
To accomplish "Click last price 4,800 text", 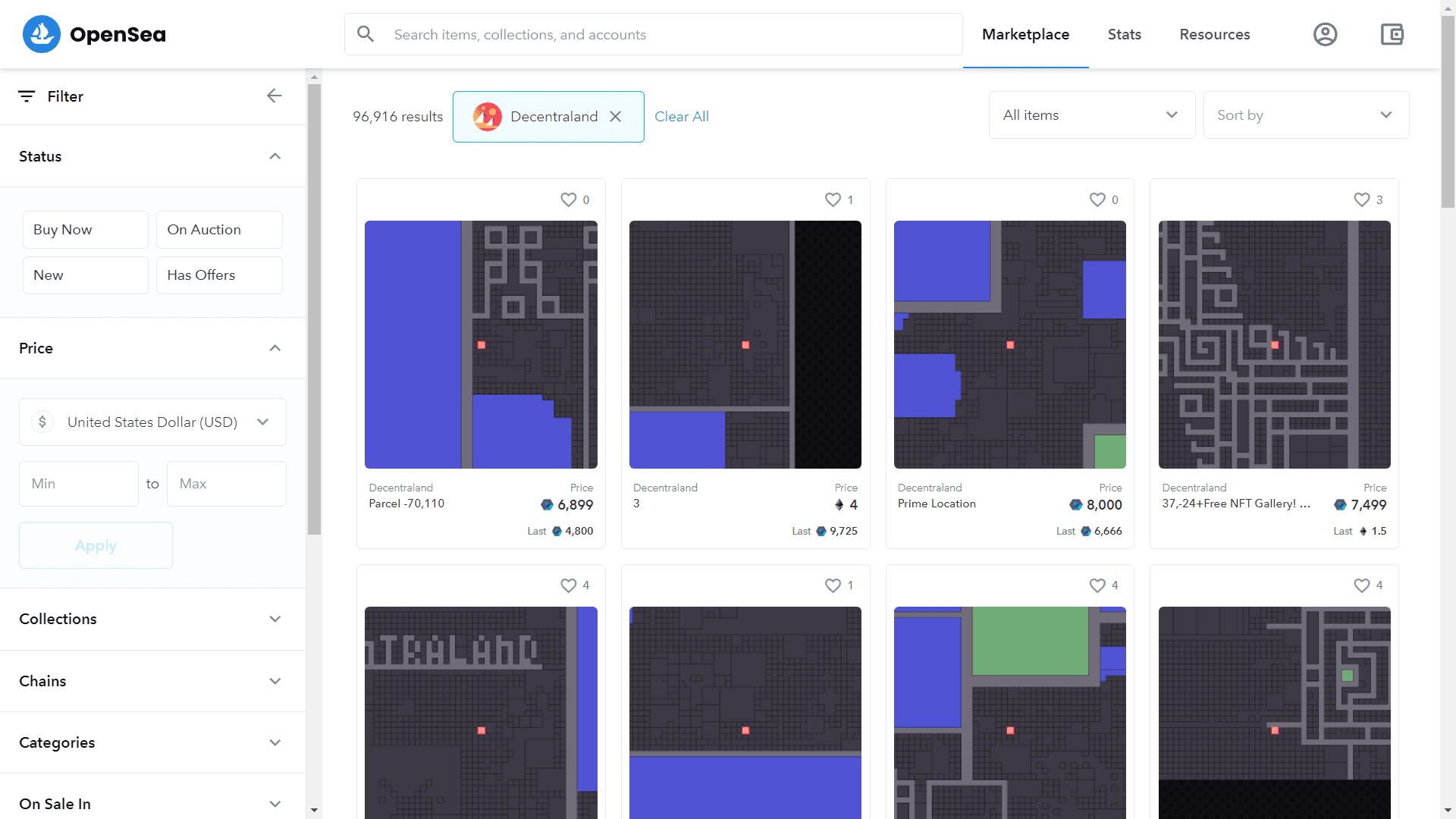I will 579,531.
